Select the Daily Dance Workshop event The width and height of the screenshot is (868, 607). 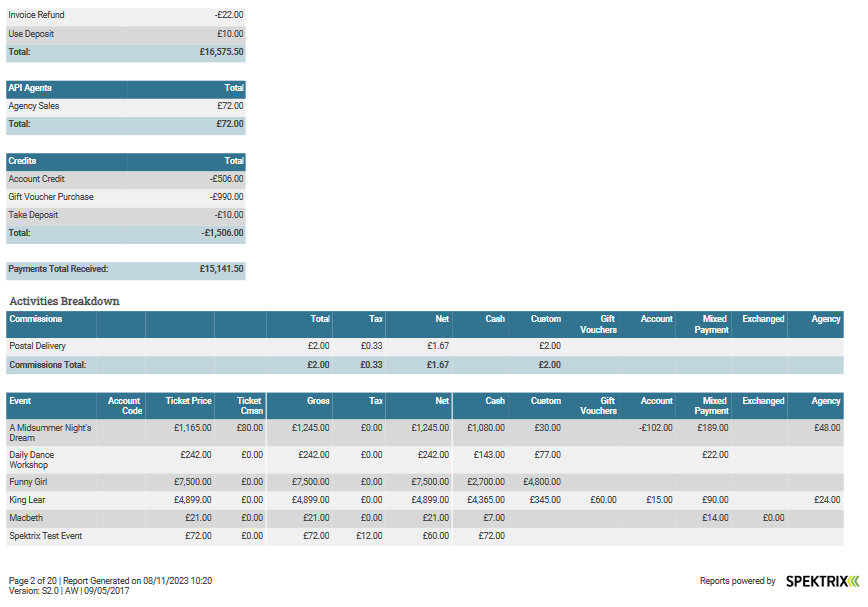click(x=32, y=460)
